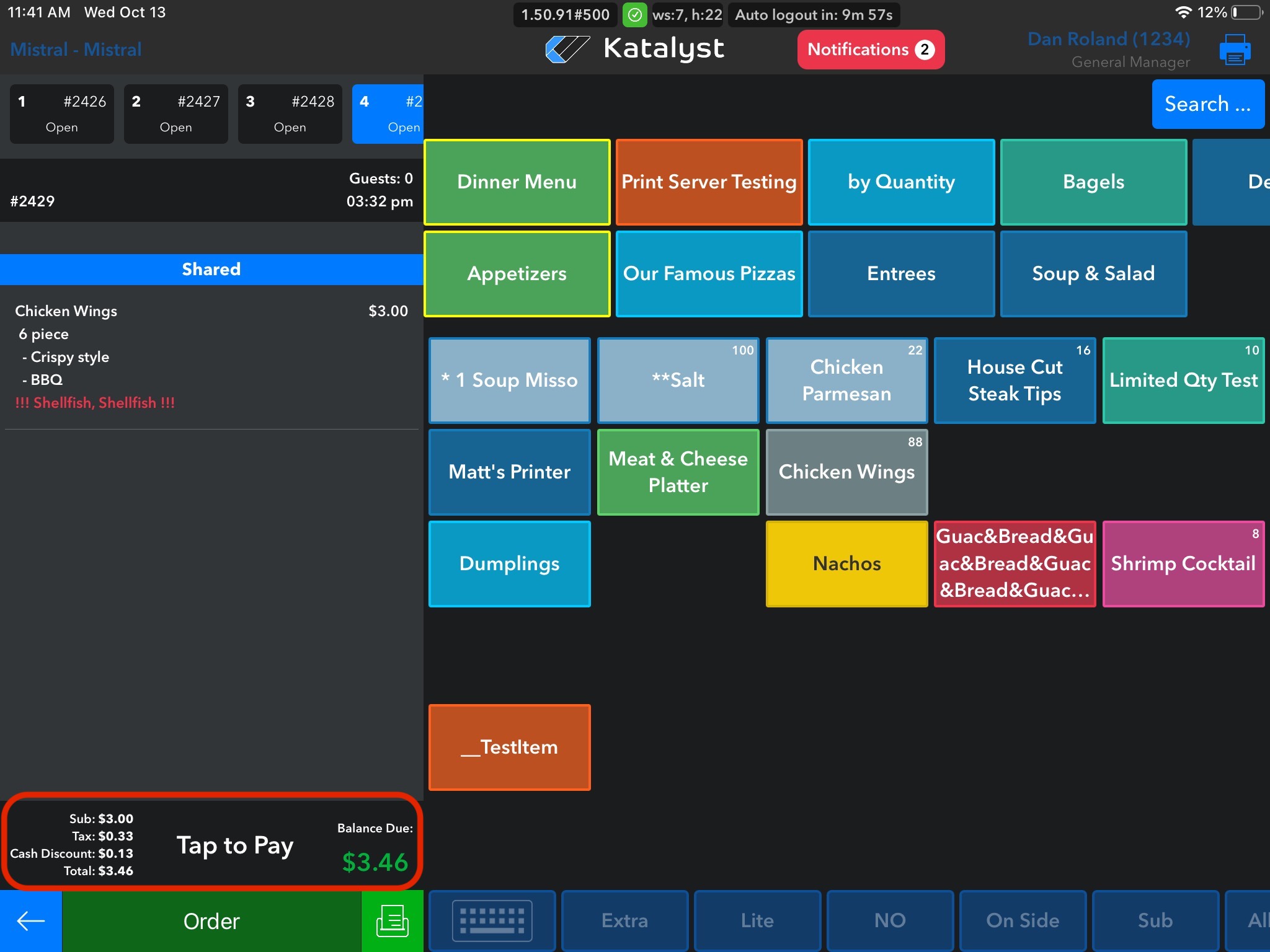Viewport: 1270px width, 952px height.
Task: Tap the Katalyst logo
Action: coord(634,49)
